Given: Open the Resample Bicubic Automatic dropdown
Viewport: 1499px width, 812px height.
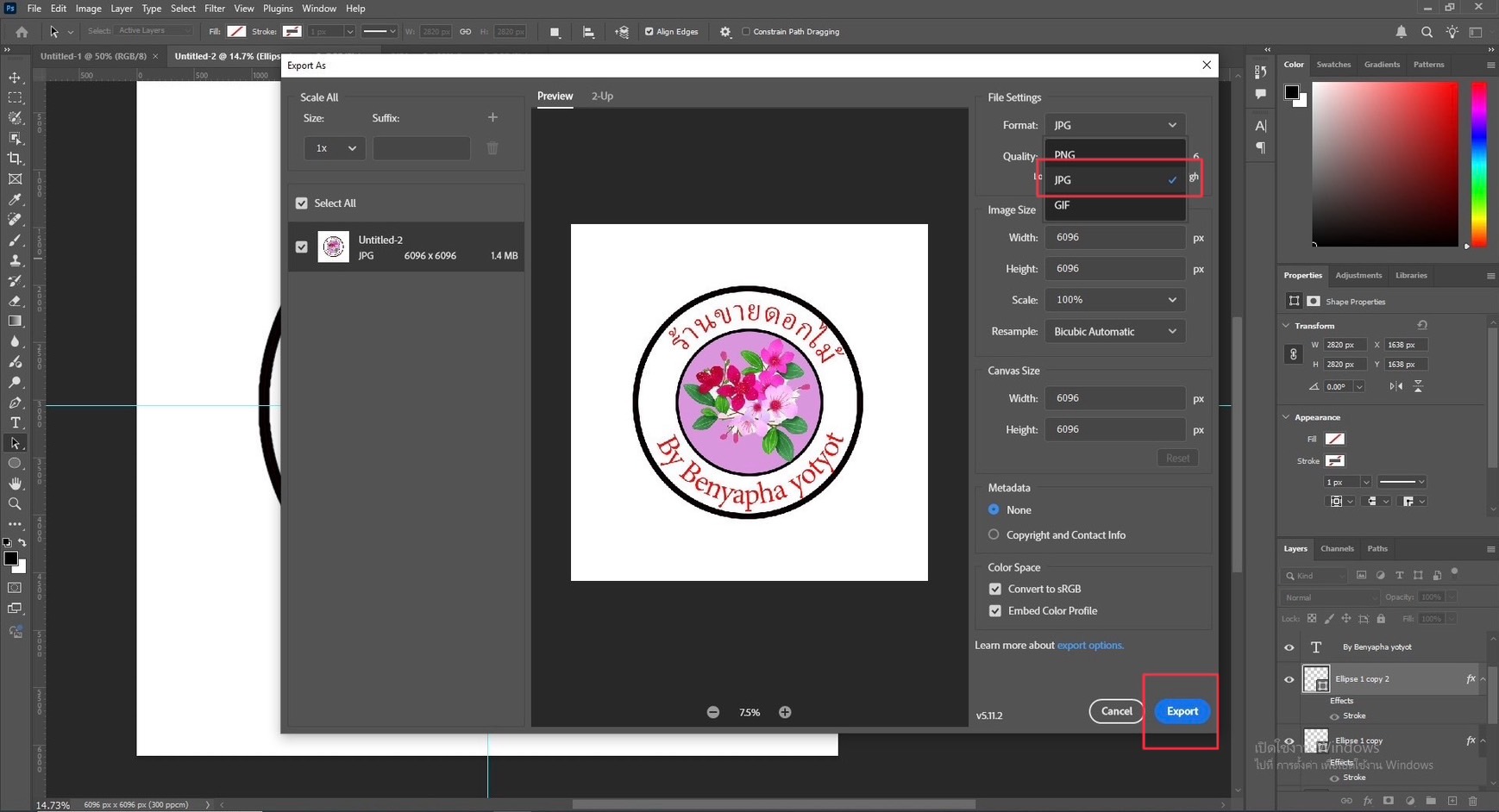Looking at the screenshot, I should [x=1114, y=332].
